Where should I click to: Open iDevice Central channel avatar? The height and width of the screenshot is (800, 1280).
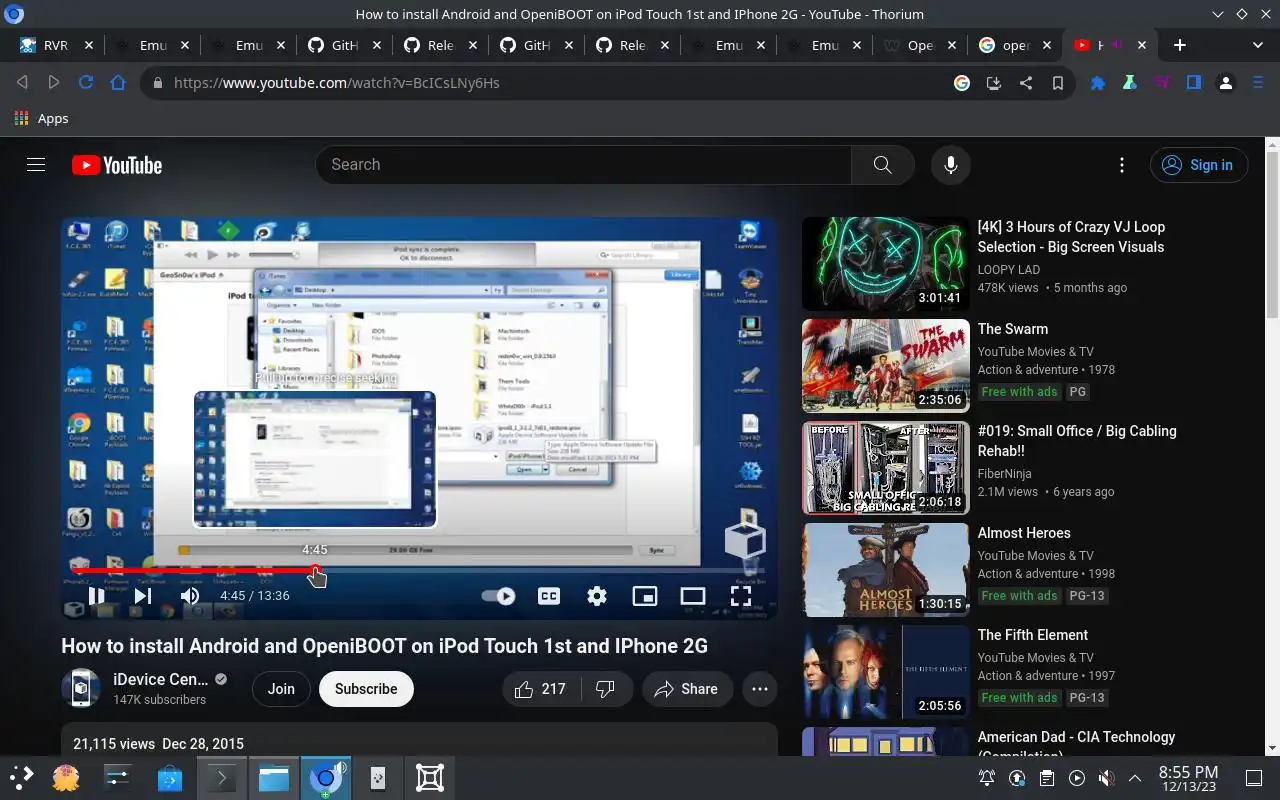click(x=81, y=689)
